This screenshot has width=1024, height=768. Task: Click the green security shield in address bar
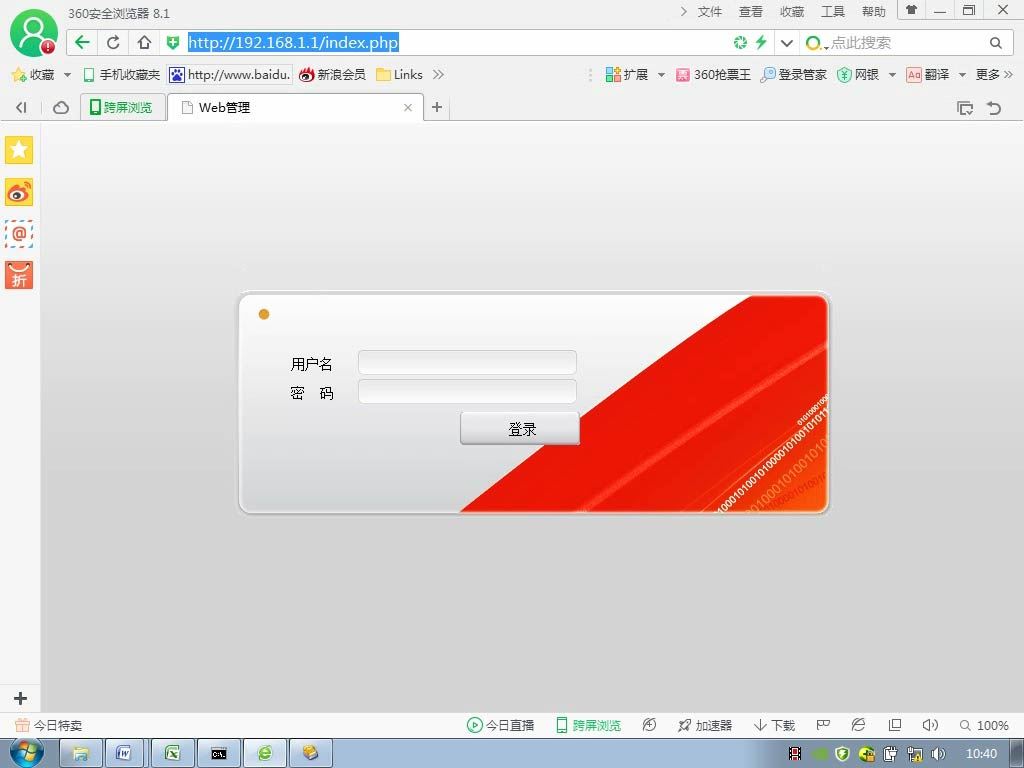coord(172,43)
